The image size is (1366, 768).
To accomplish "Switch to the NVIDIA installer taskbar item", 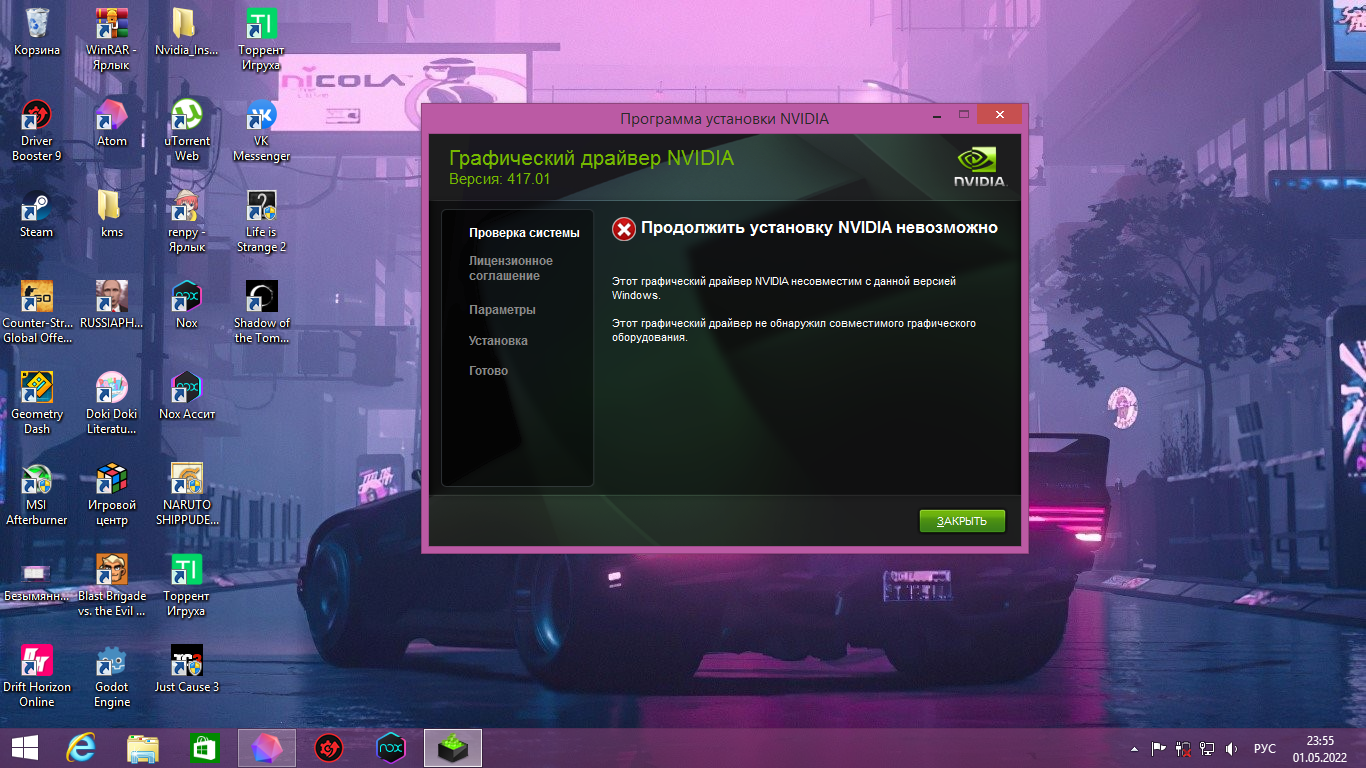I will click(453, 748).
